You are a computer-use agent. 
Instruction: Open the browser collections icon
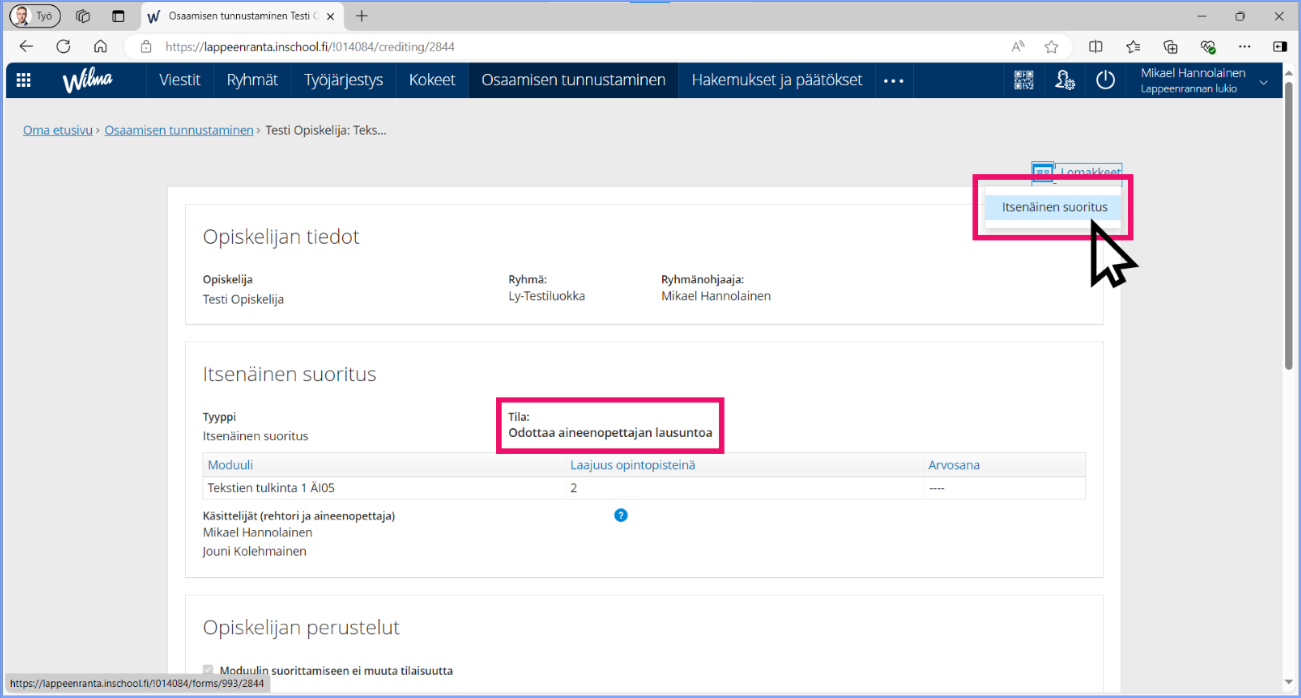click(x=1170, y=46)
